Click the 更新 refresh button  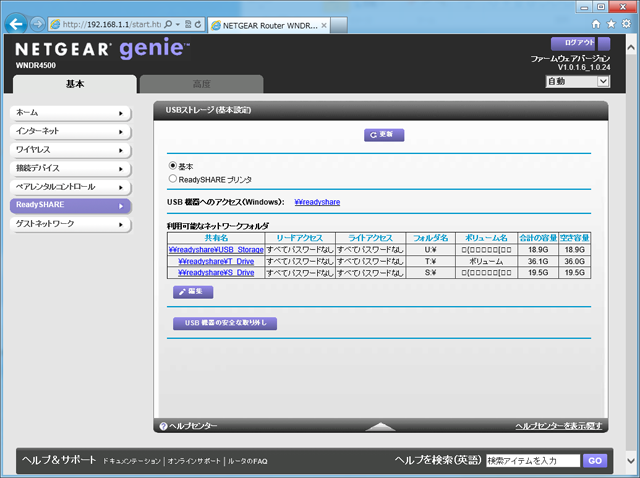click(x=384, y=134)
